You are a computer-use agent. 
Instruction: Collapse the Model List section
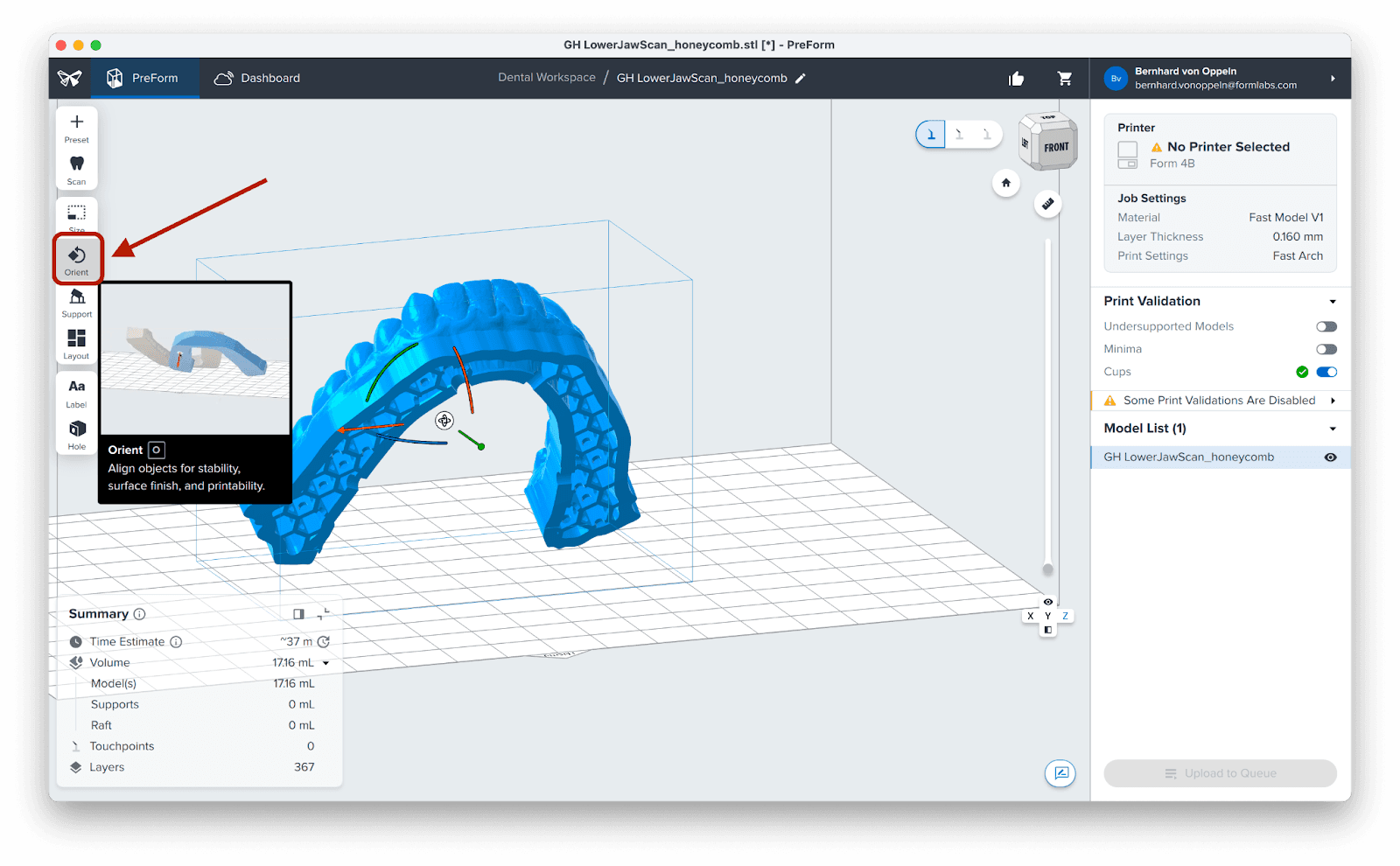[1333, 429]
